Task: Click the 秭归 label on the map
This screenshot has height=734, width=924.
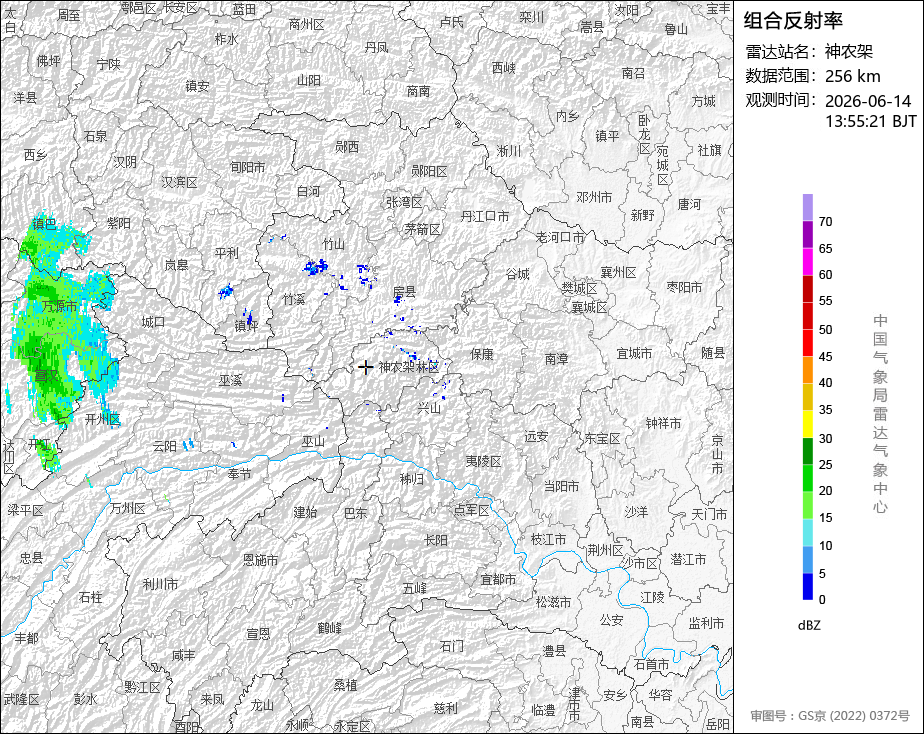Action: (x=412, y=480)
